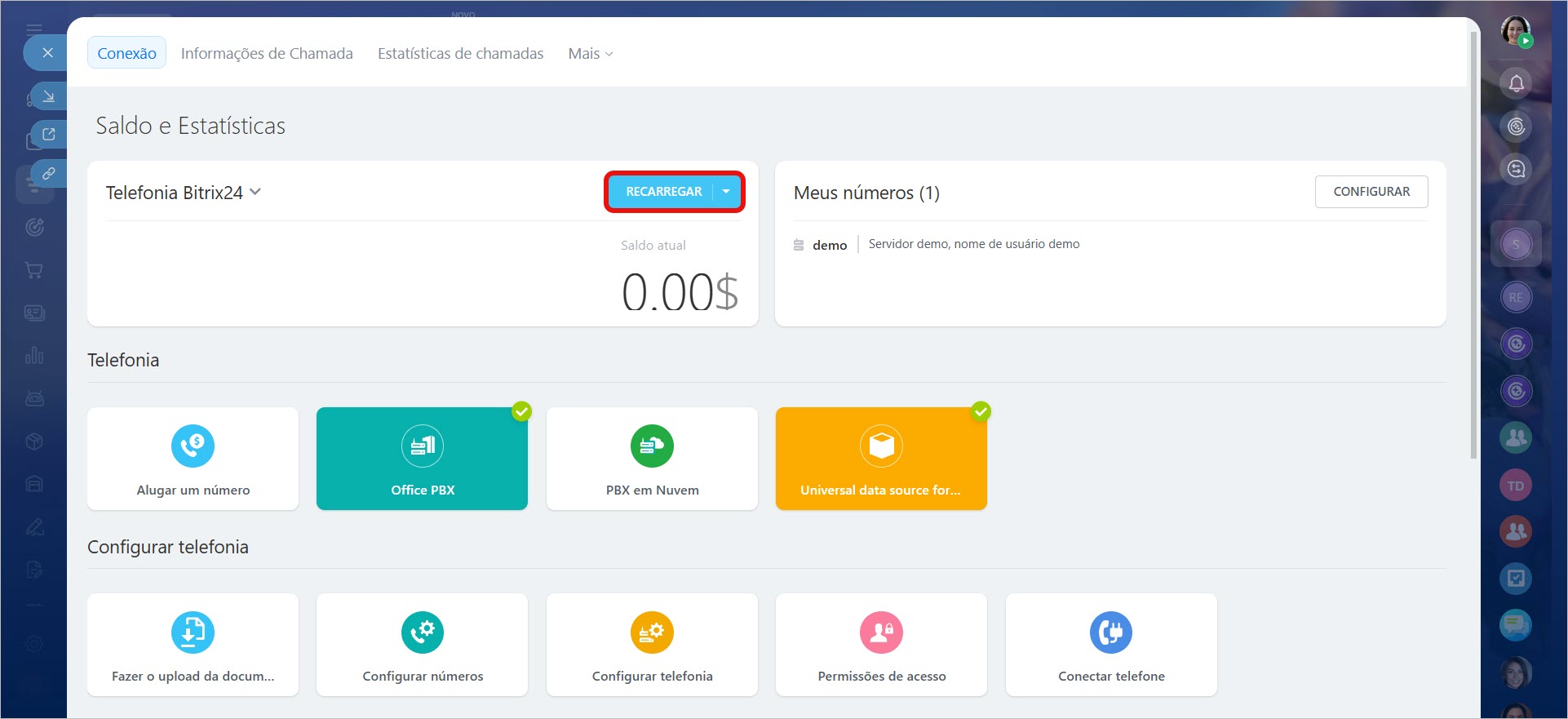Click the CONFIGURAR button
The image size is (1568, 719).
pyautogui.click(x=1371, y=192)
